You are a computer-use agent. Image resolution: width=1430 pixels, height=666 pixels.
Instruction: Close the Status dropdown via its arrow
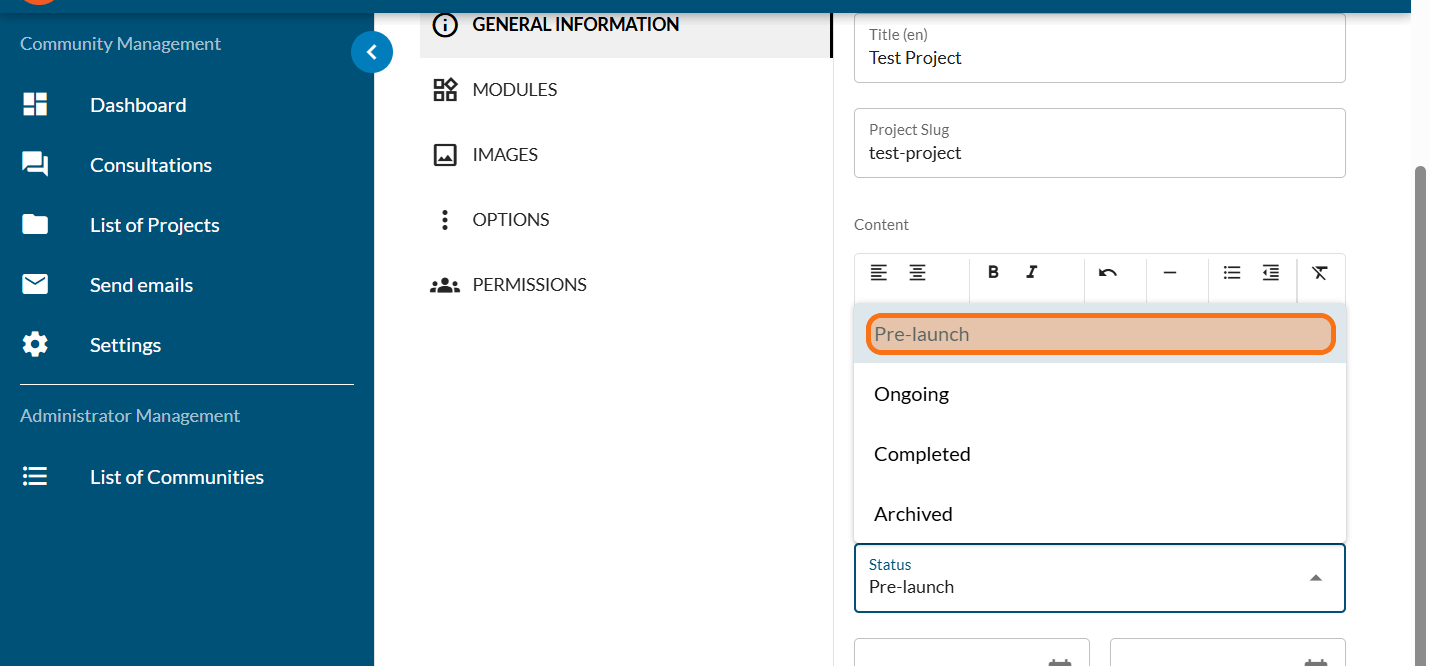(1316, 578)
